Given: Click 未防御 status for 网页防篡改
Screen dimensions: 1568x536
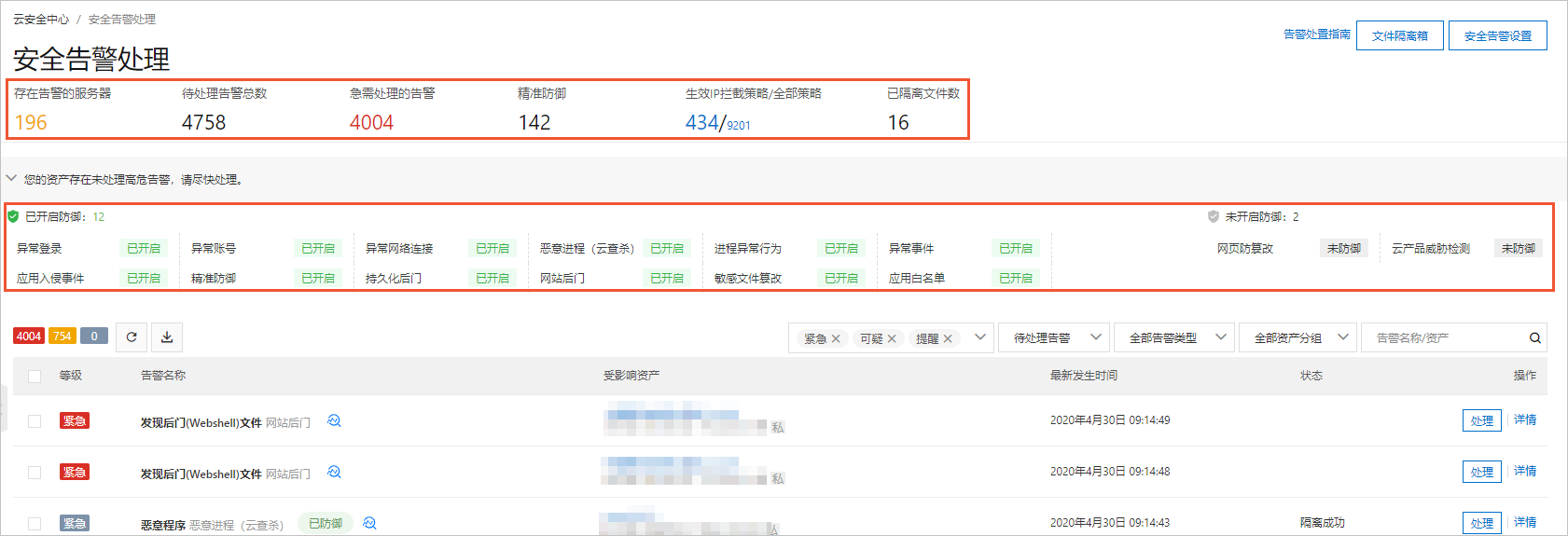Looking at the screenshot, I should (x=1344, y=249).
